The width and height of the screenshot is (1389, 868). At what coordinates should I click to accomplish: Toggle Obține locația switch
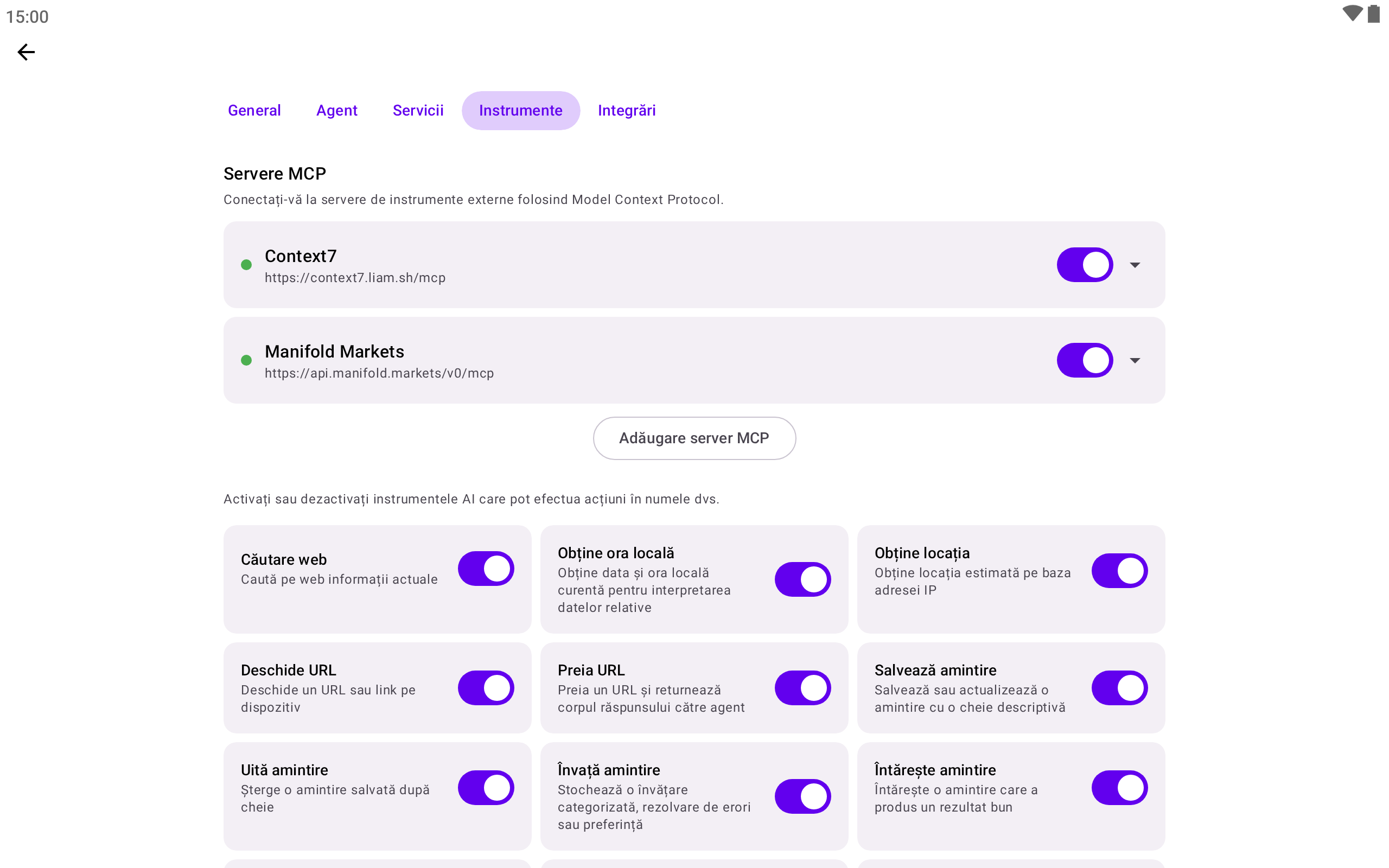(x=1119, y=571)
